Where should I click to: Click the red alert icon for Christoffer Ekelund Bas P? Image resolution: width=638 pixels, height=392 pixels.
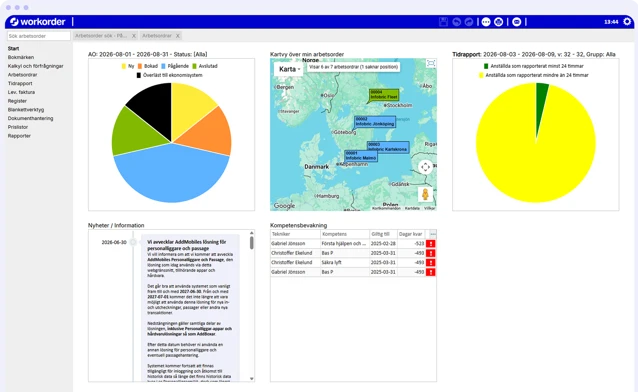[430, 253]
